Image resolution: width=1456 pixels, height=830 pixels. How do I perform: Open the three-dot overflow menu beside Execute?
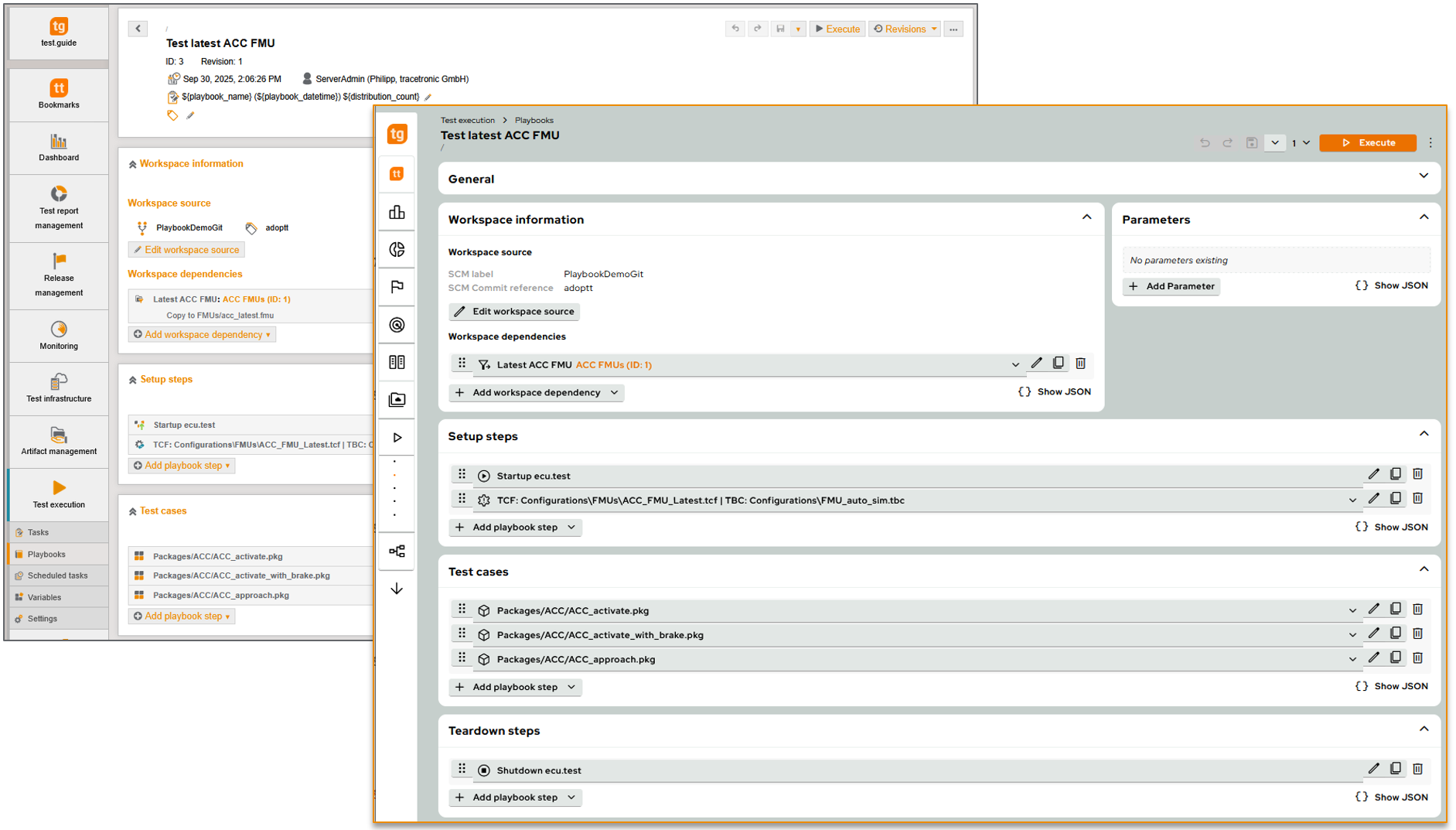pyautogui.click(x=1430, y=143)
